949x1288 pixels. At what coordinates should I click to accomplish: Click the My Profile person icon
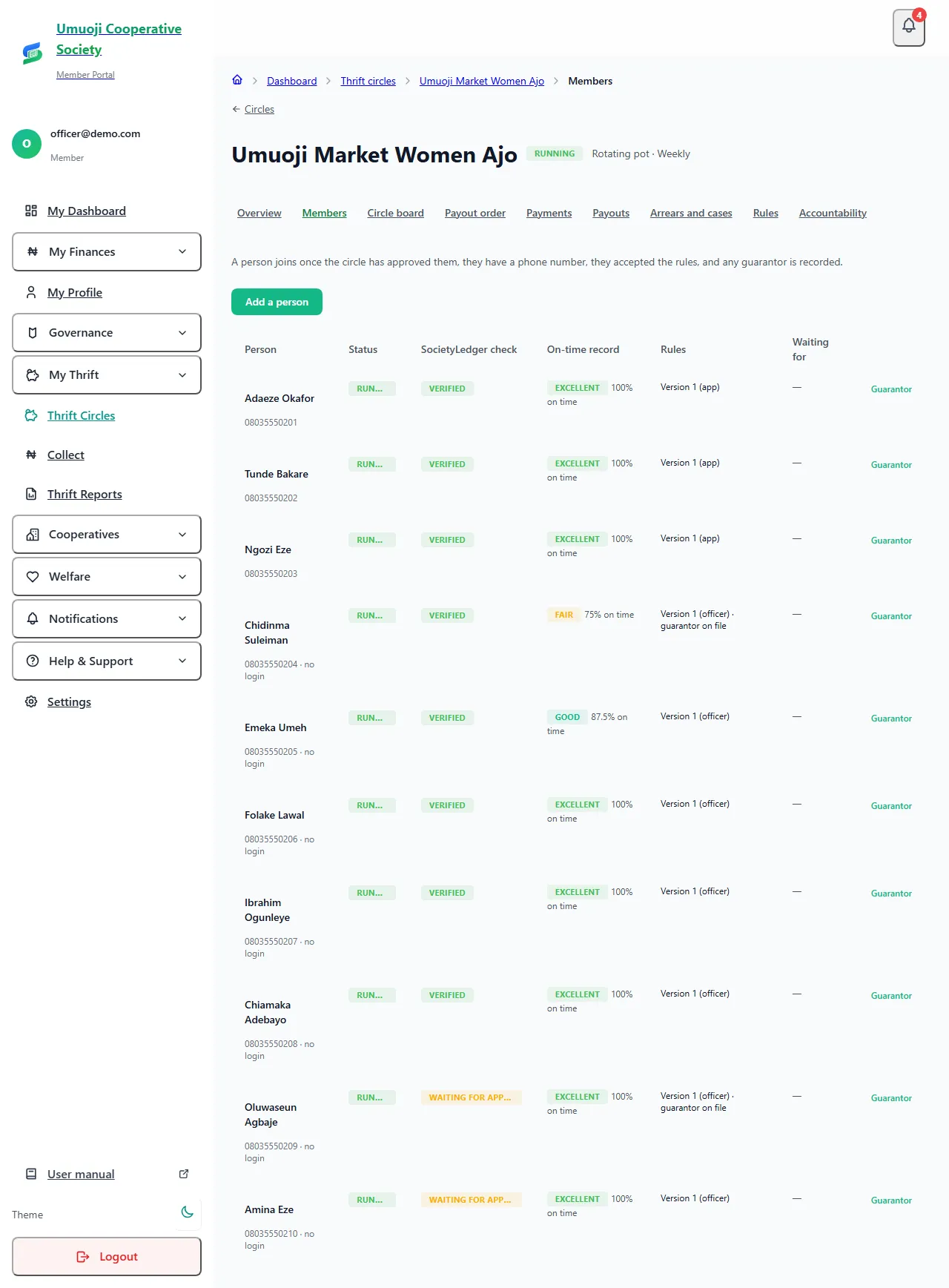[31, 292]
